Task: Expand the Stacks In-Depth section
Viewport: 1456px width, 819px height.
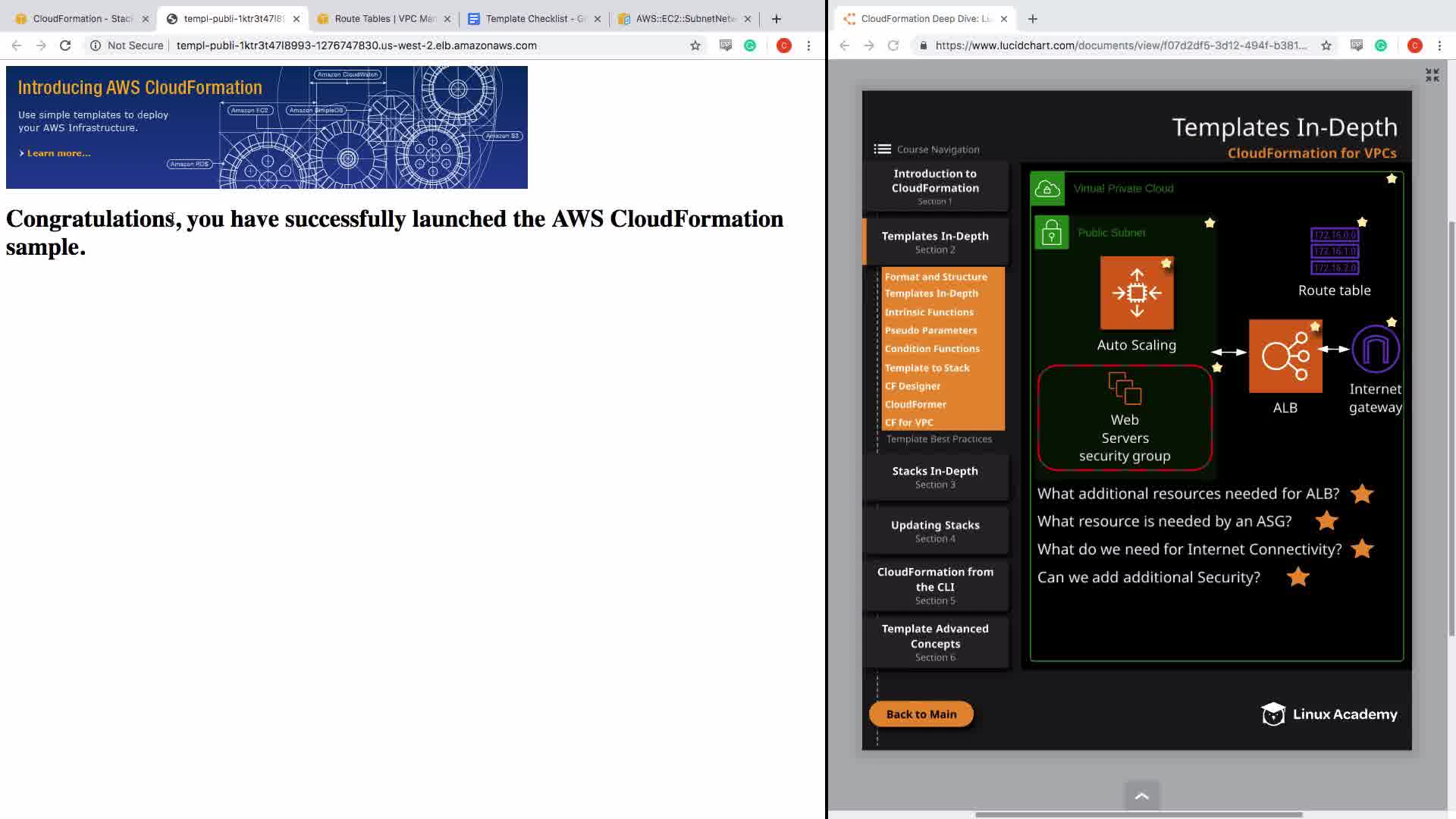Action: point(934,477)
